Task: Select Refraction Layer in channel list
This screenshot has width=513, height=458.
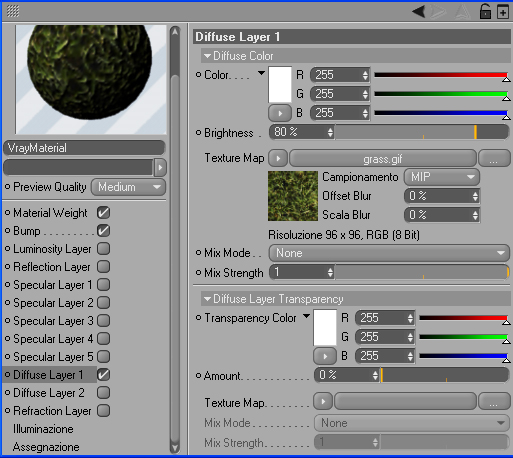Action: click(x=52, y=411)
